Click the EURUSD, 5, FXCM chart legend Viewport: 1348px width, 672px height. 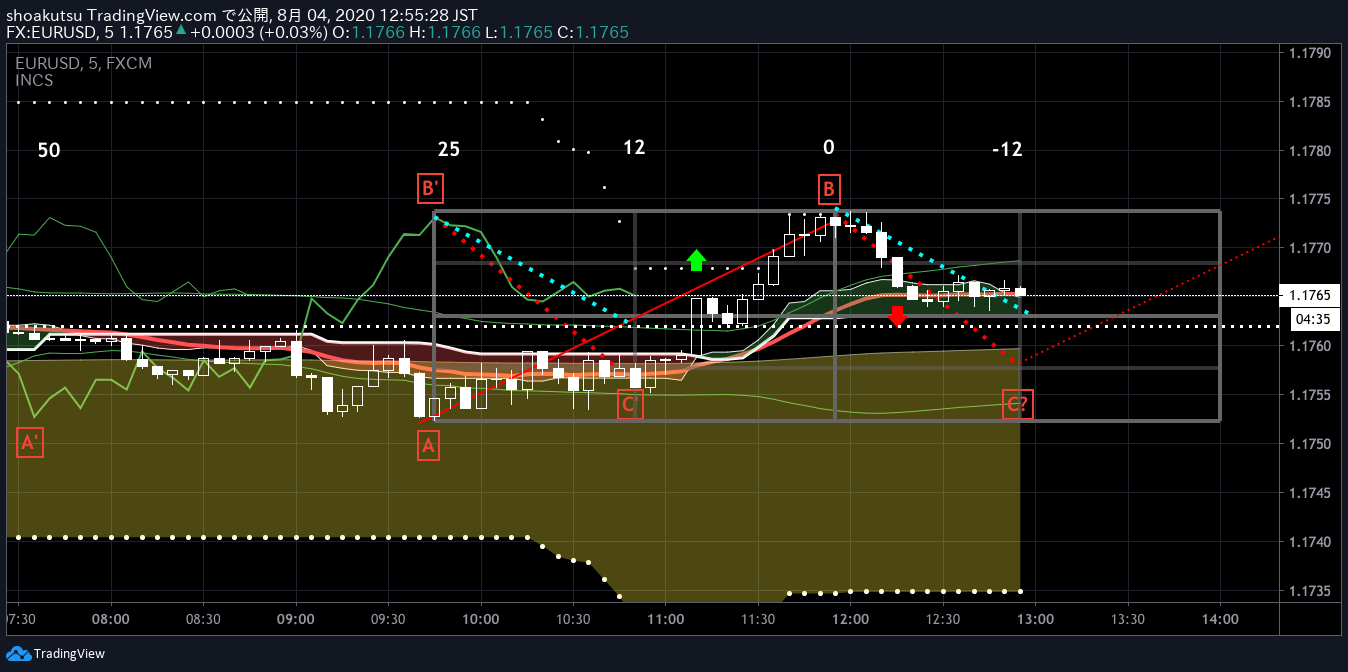tap(83, 63)
